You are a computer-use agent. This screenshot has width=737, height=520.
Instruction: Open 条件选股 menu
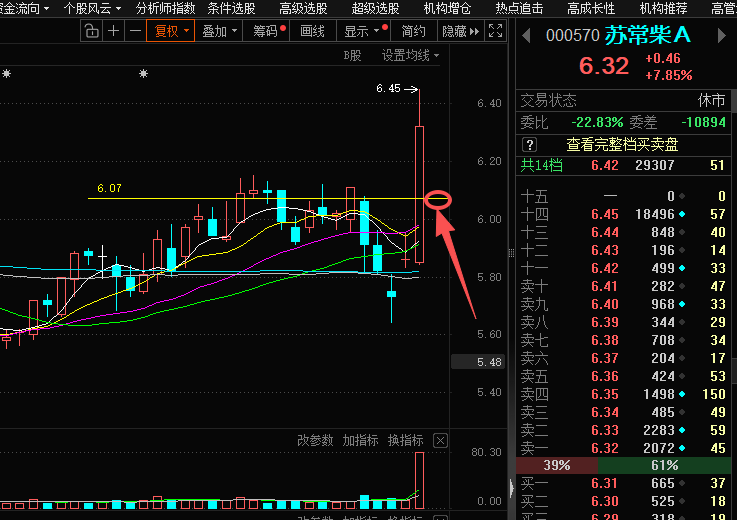[231, 8]
